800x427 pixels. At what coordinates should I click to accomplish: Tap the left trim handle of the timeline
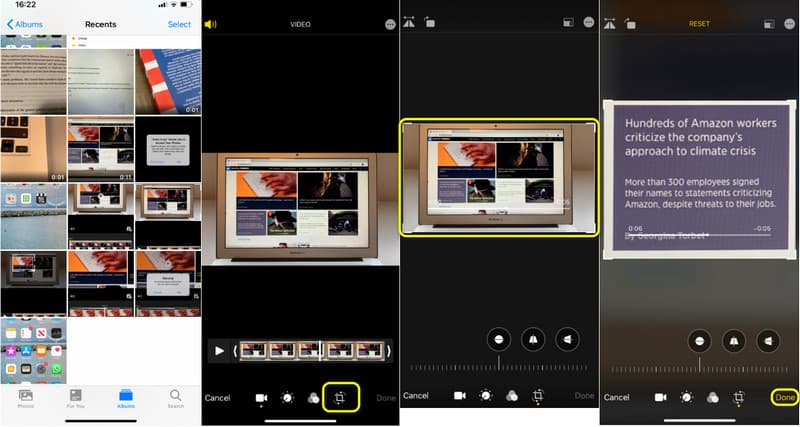pos(235,351)
